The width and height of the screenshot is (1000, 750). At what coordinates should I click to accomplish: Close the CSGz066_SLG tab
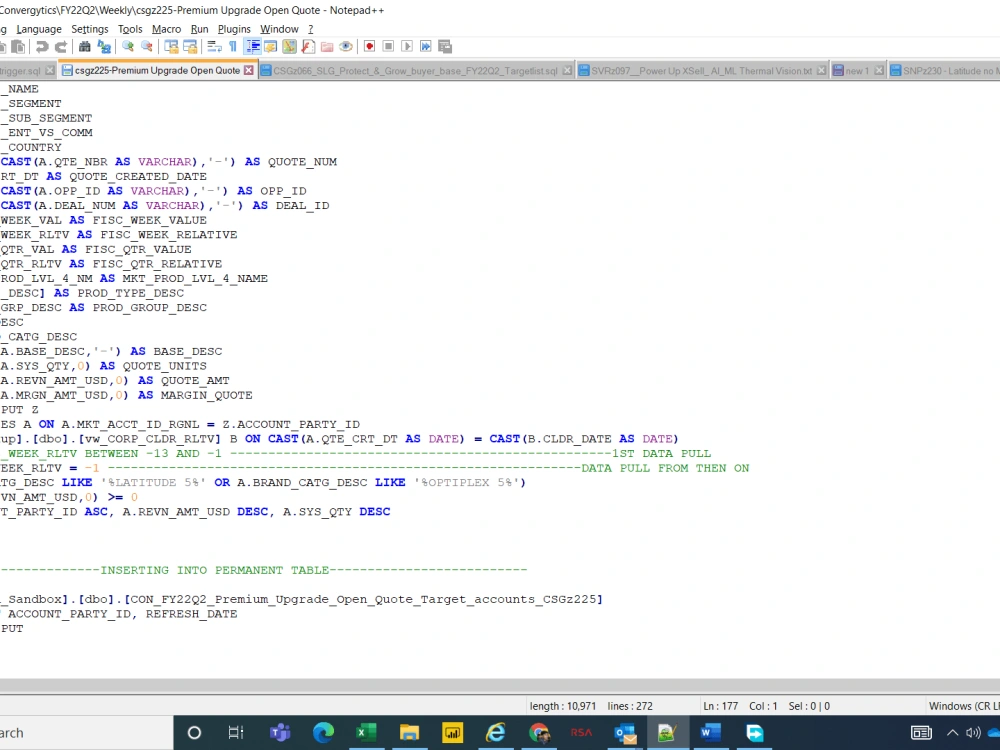point(567,71)
